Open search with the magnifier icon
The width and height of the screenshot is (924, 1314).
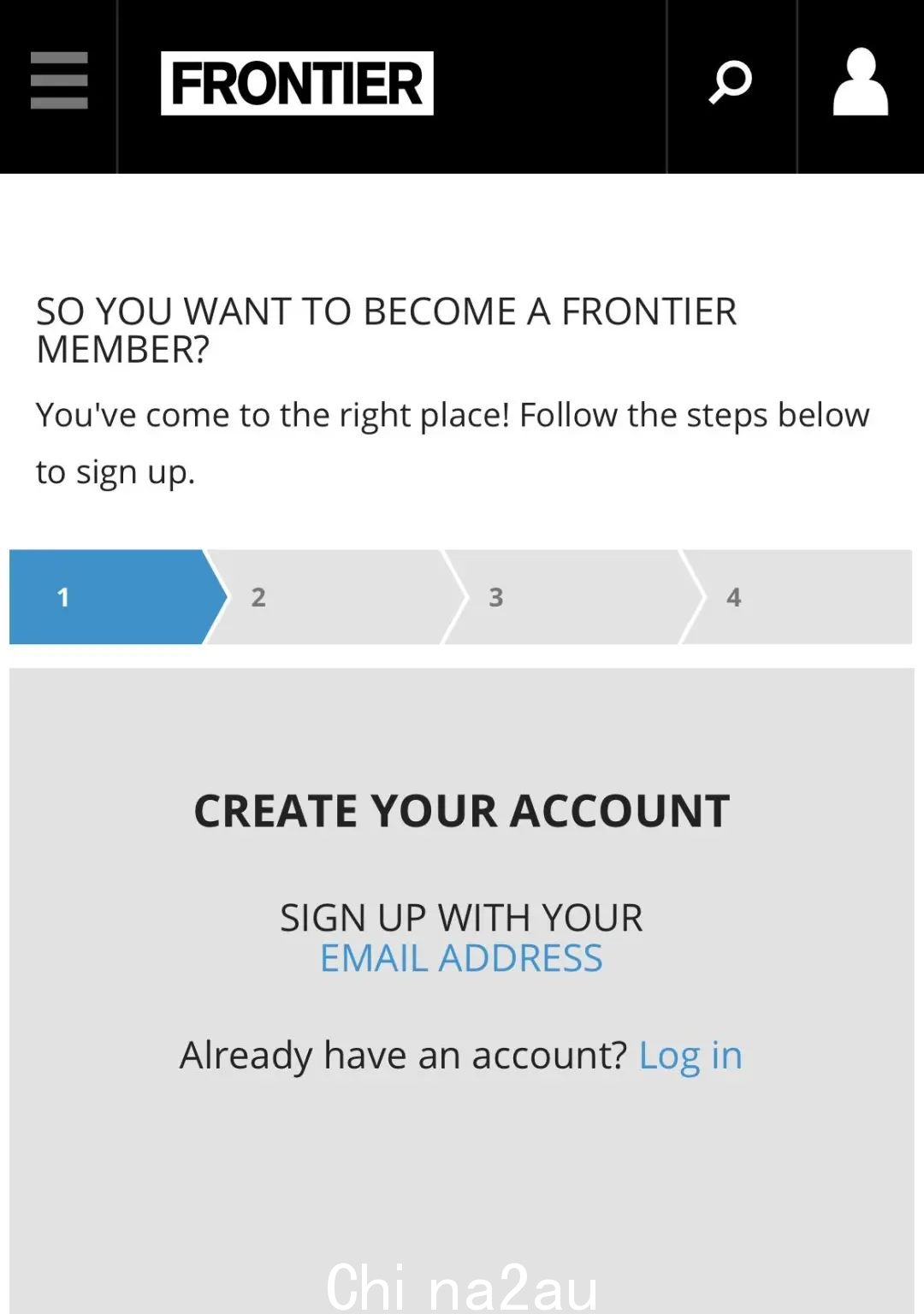731,83
